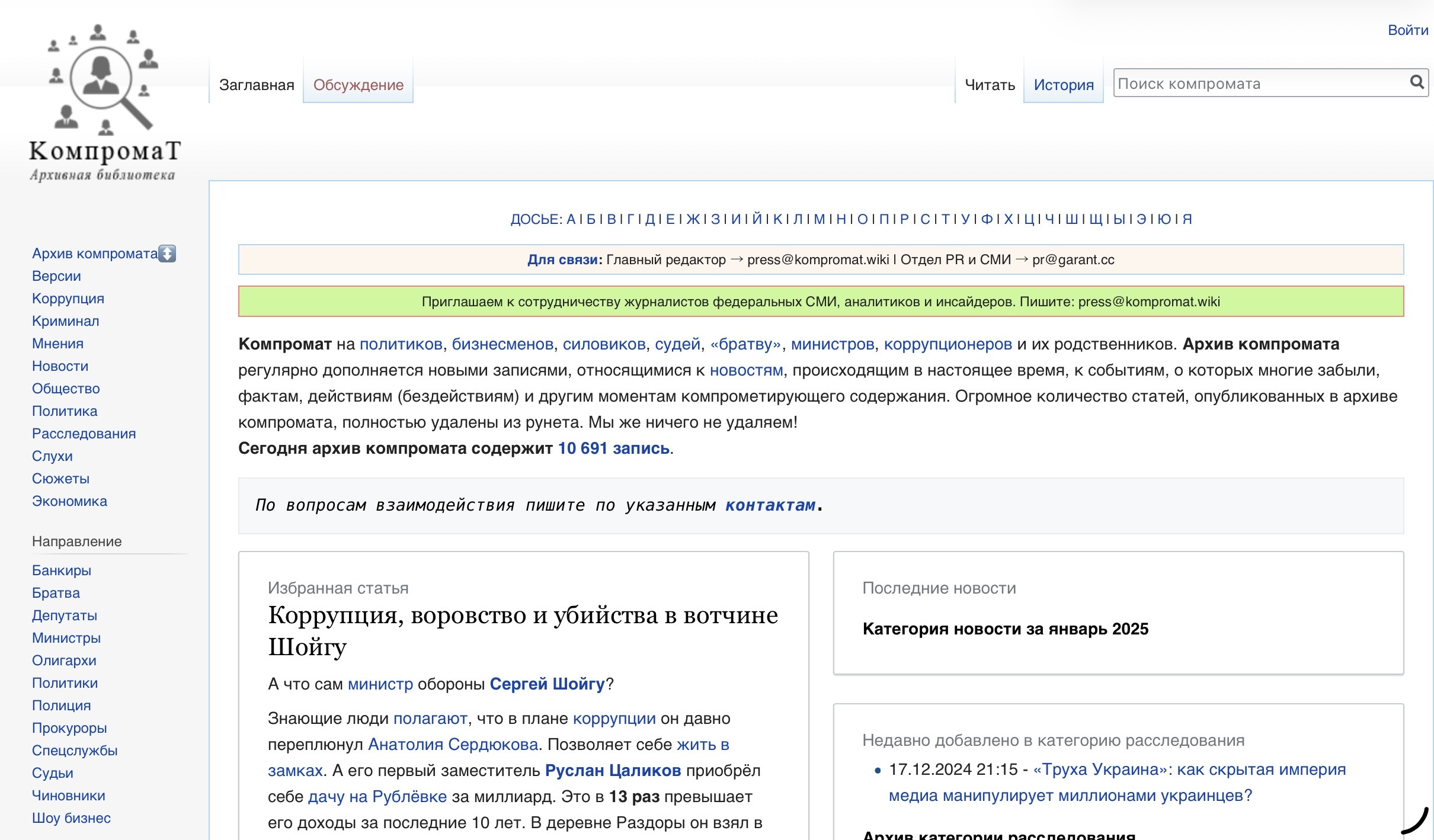This screenshot has width=1434, height=840.
Task: Open the Депутаты direction link
Action: [x=65, y=615]
